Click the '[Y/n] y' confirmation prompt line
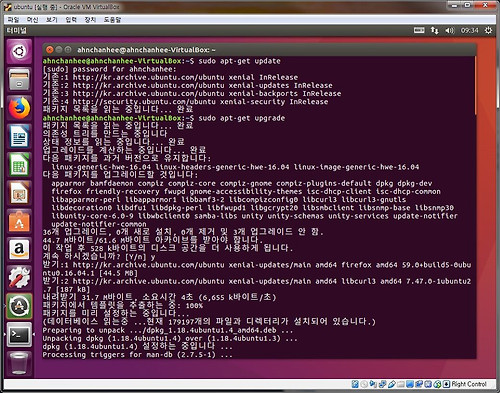This screenshot has height=393, width=500. [x=99, y=257]
